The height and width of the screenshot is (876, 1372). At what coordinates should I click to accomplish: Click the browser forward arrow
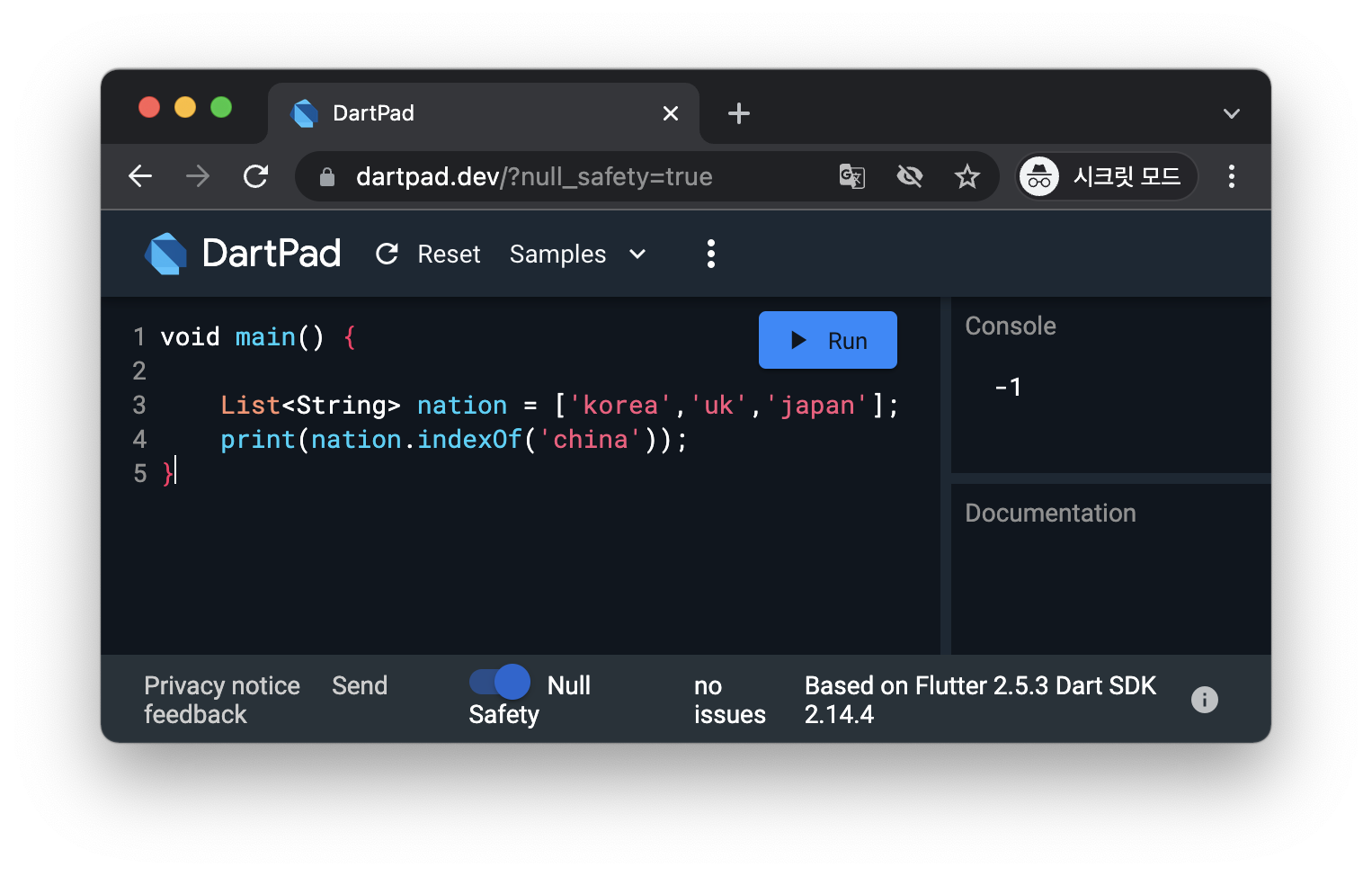pyautogui.click(x=197, y=176)
